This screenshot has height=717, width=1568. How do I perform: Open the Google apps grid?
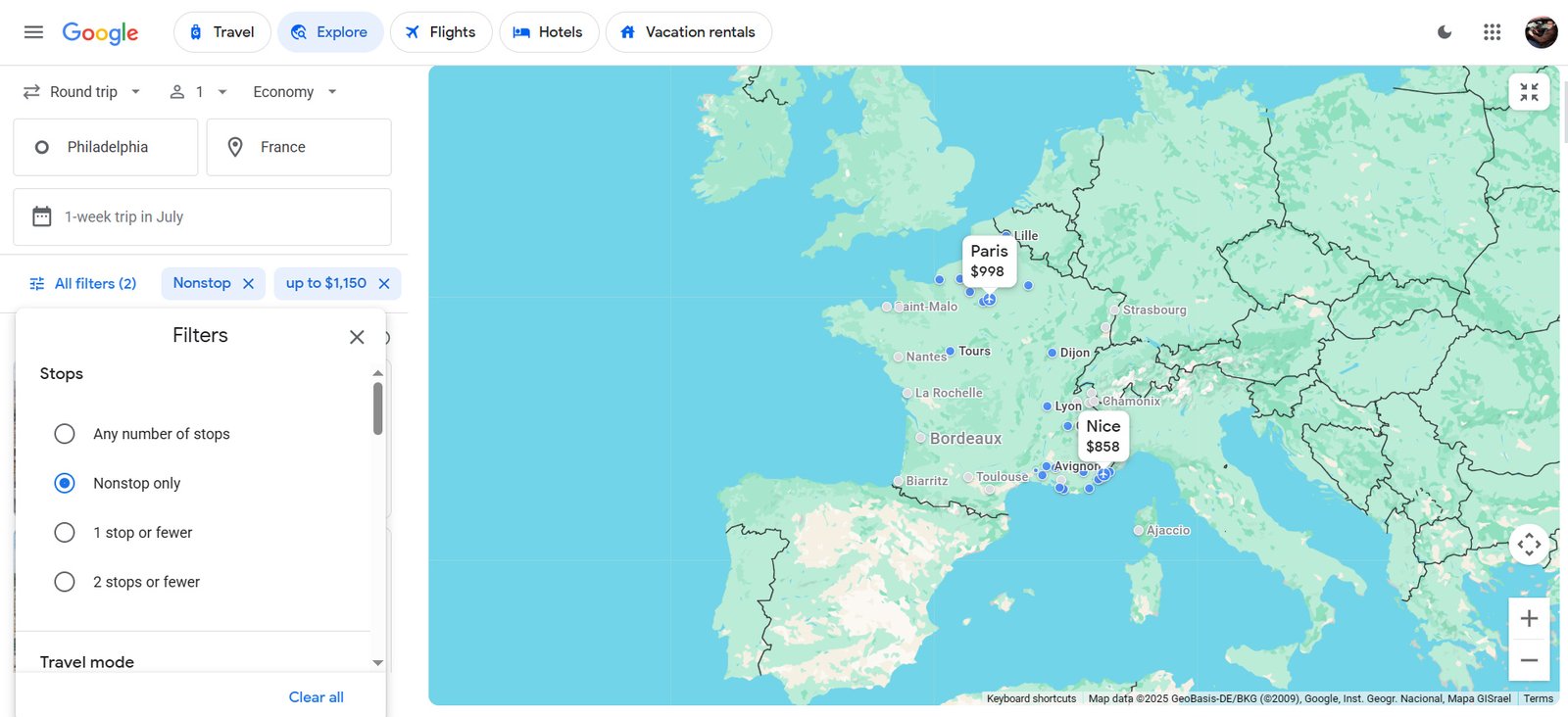click(x=1493, y=32)
